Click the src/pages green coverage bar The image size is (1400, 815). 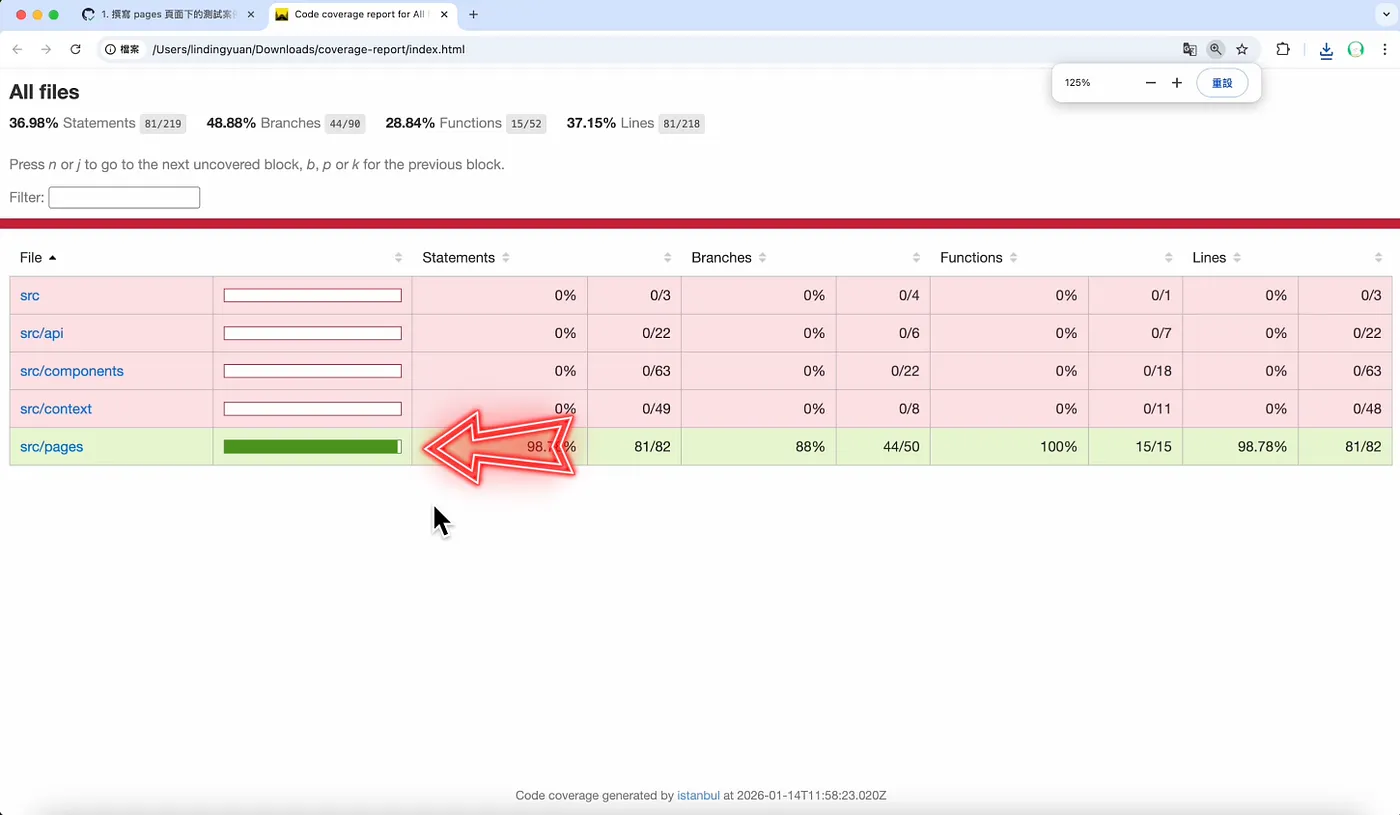point(312,447)
